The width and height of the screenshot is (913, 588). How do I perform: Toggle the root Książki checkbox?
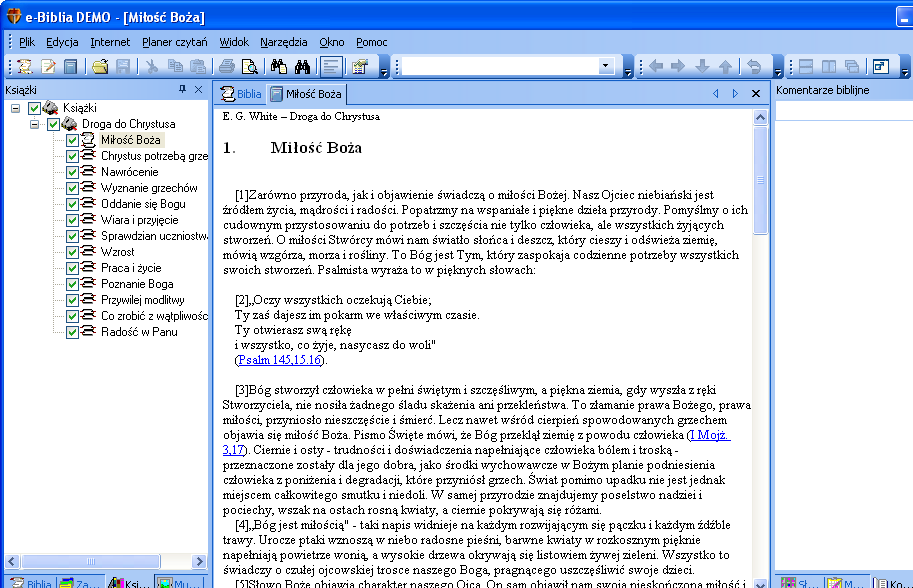34,108
